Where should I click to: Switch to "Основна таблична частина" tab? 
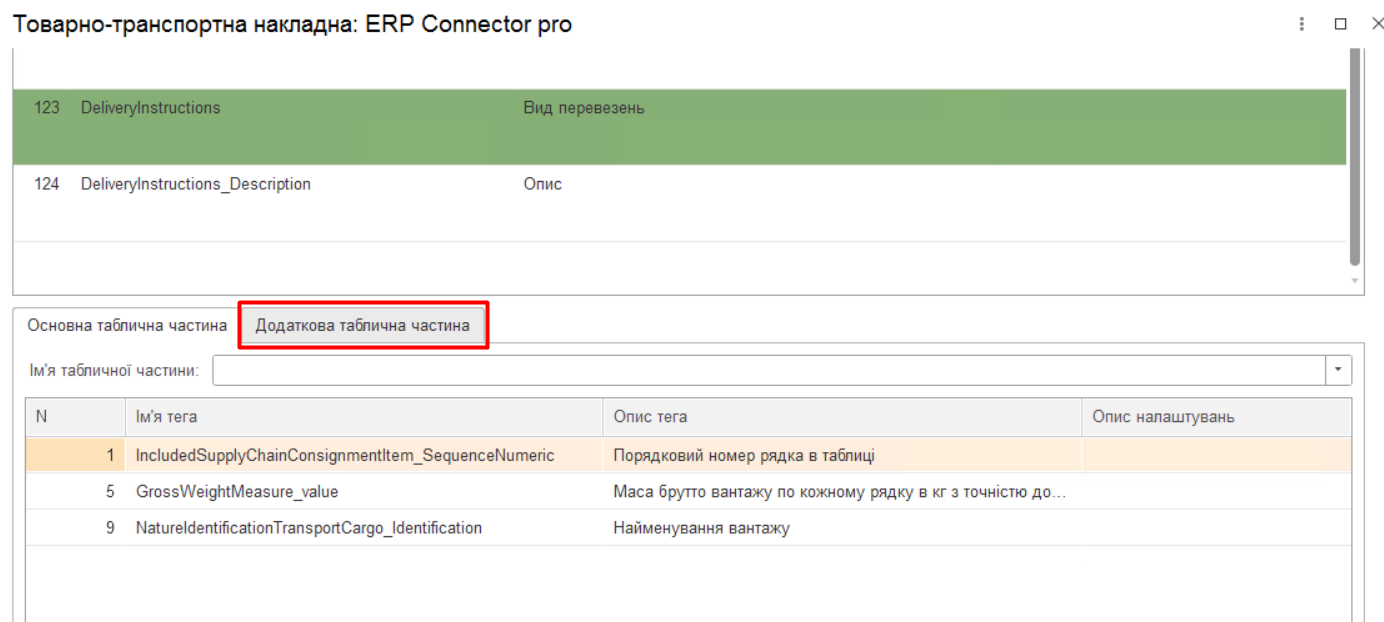click(x=127, y=325)
